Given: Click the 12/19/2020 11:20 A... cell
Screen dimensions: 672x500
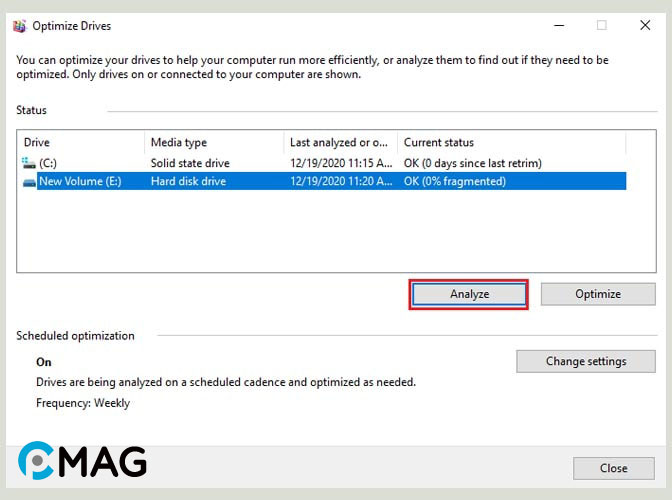Looking at the screenshot, I should (341, 181).
